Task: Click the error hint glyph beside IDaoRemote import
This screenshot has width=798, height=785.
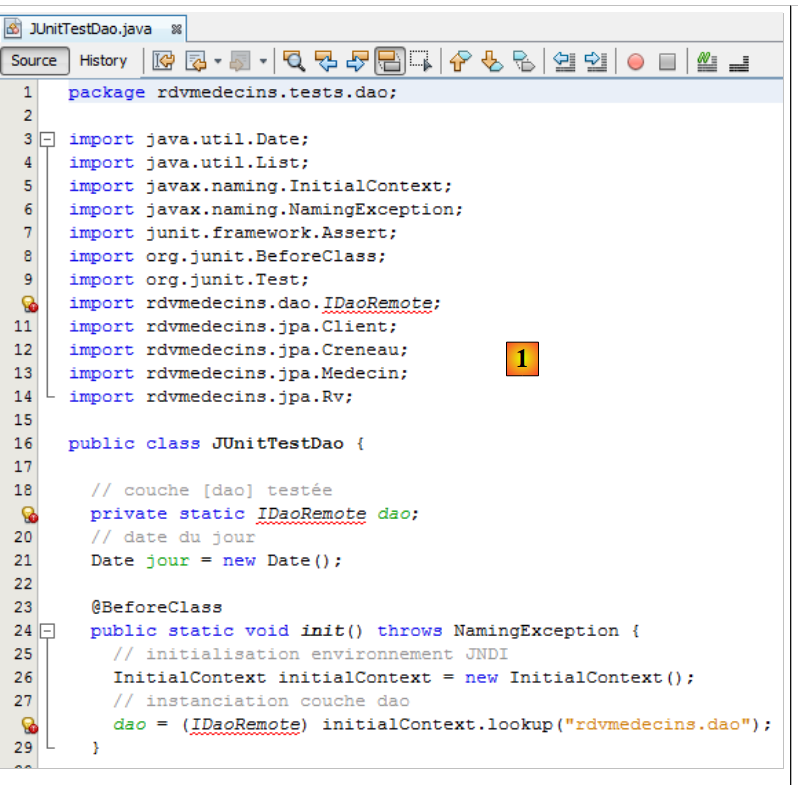Action: (29, 304)
